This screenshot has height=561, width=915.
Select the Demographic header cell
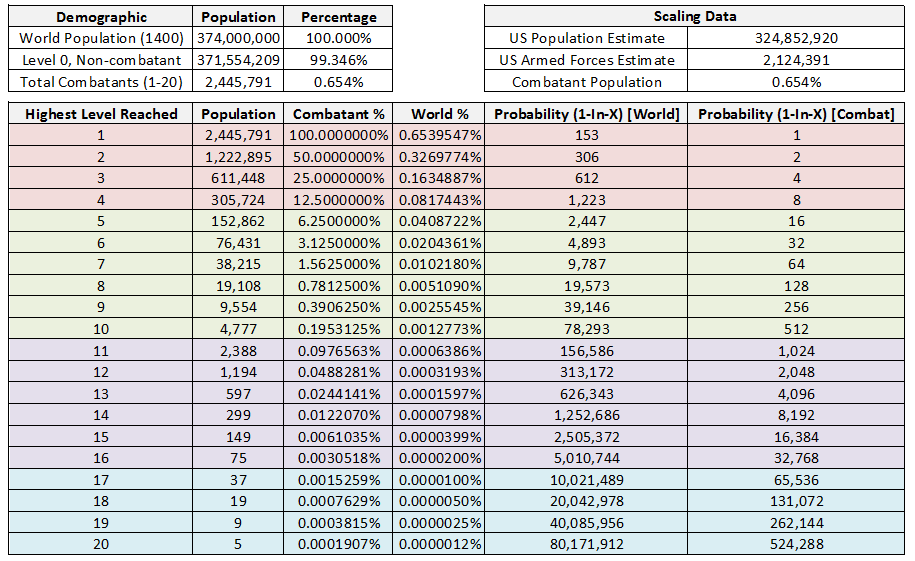pyautogui.click(x=101, y=17)
